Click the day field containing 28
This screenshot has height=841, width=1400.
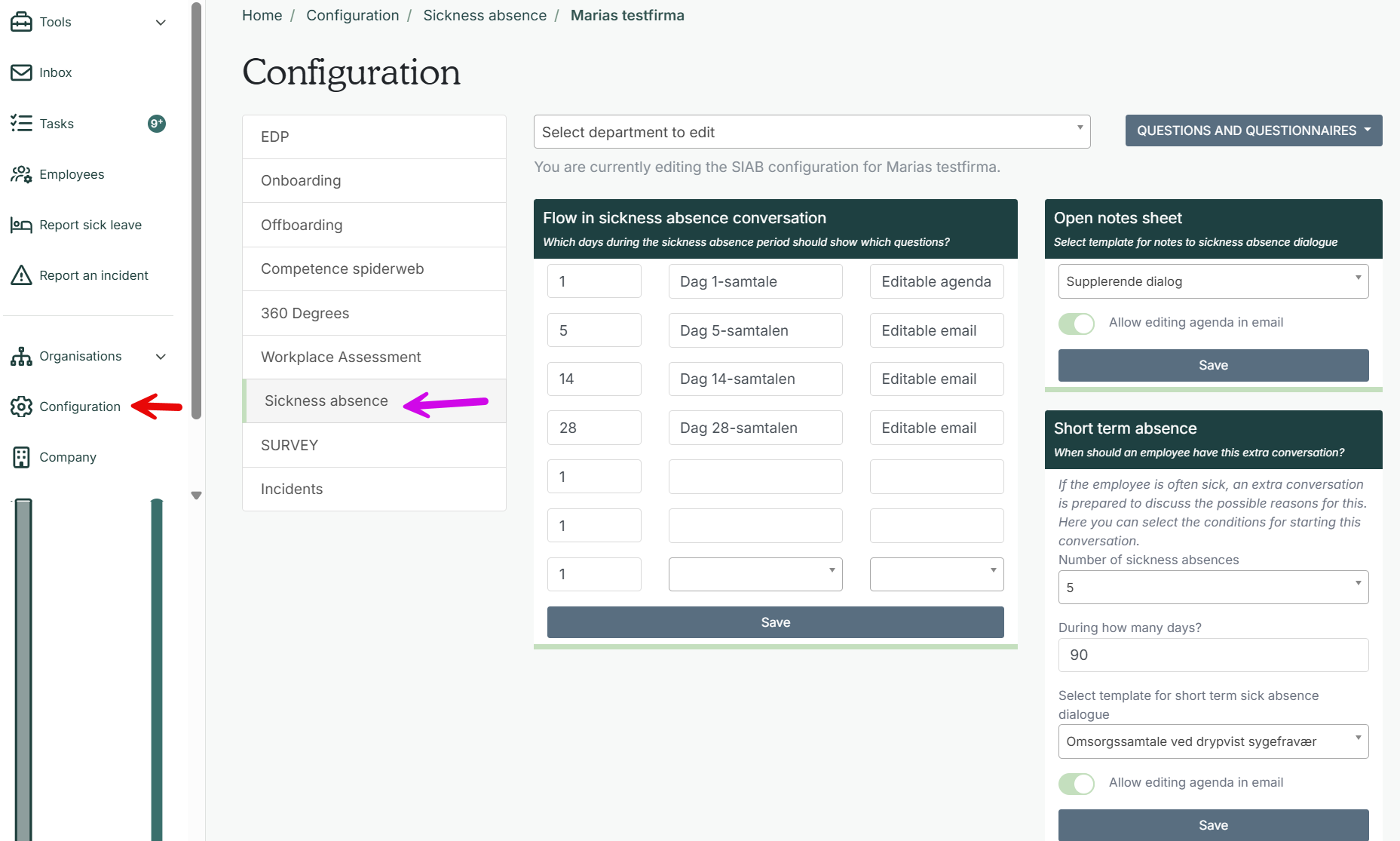tap(594, 428)
